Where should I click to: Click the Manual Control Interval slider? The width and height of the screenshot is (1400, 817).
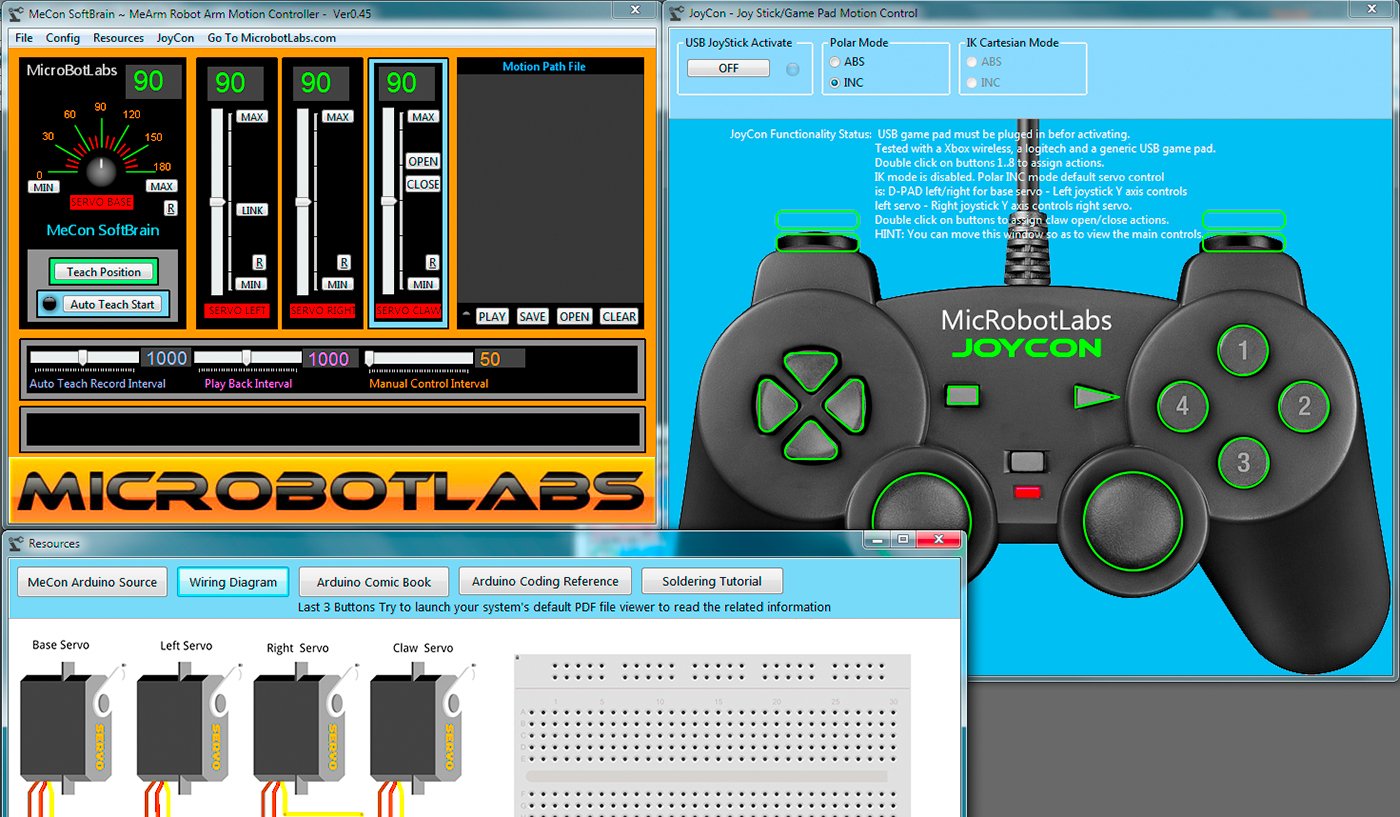pyautogui.click(x=418, y=358)
